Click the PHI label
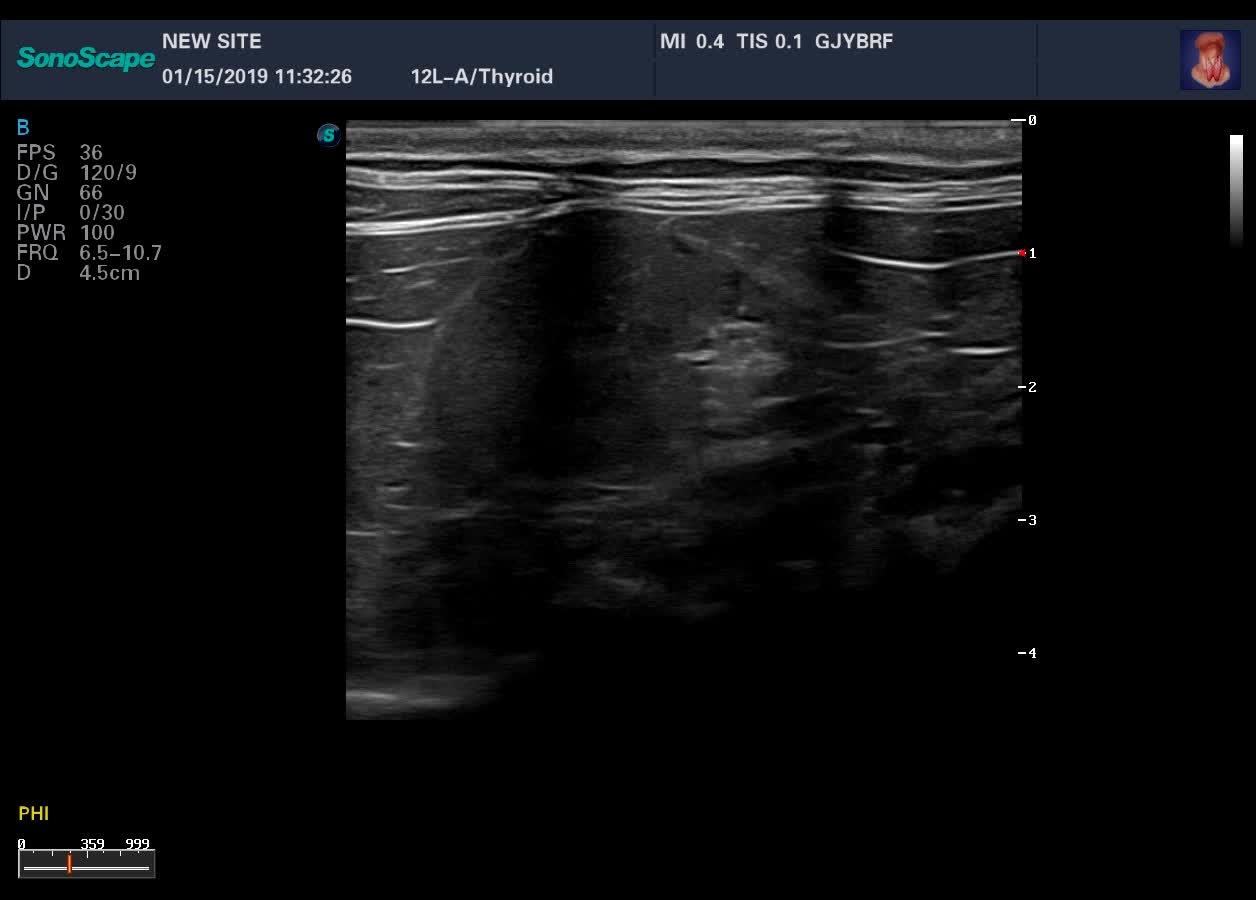Viewport: 1256px width, 900px height. pyautogui.click(x=34, y=814)
